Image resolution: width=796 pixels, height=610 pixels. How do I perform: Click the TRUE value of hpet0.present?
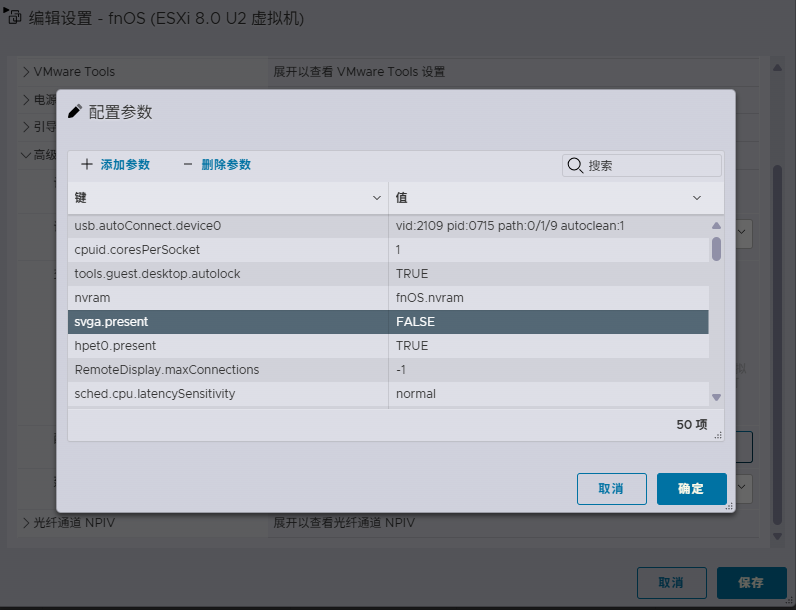pos(412,346)
